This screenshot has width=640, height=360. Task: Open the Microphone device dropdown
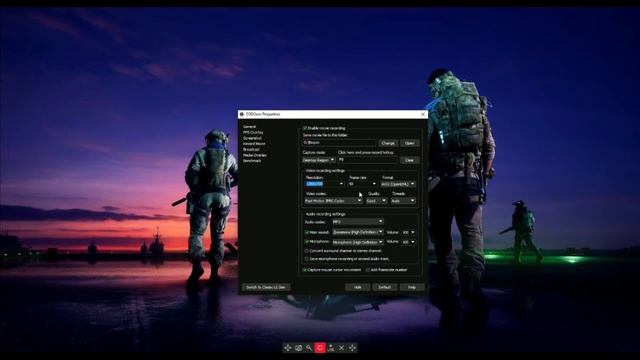pos(358,242)
